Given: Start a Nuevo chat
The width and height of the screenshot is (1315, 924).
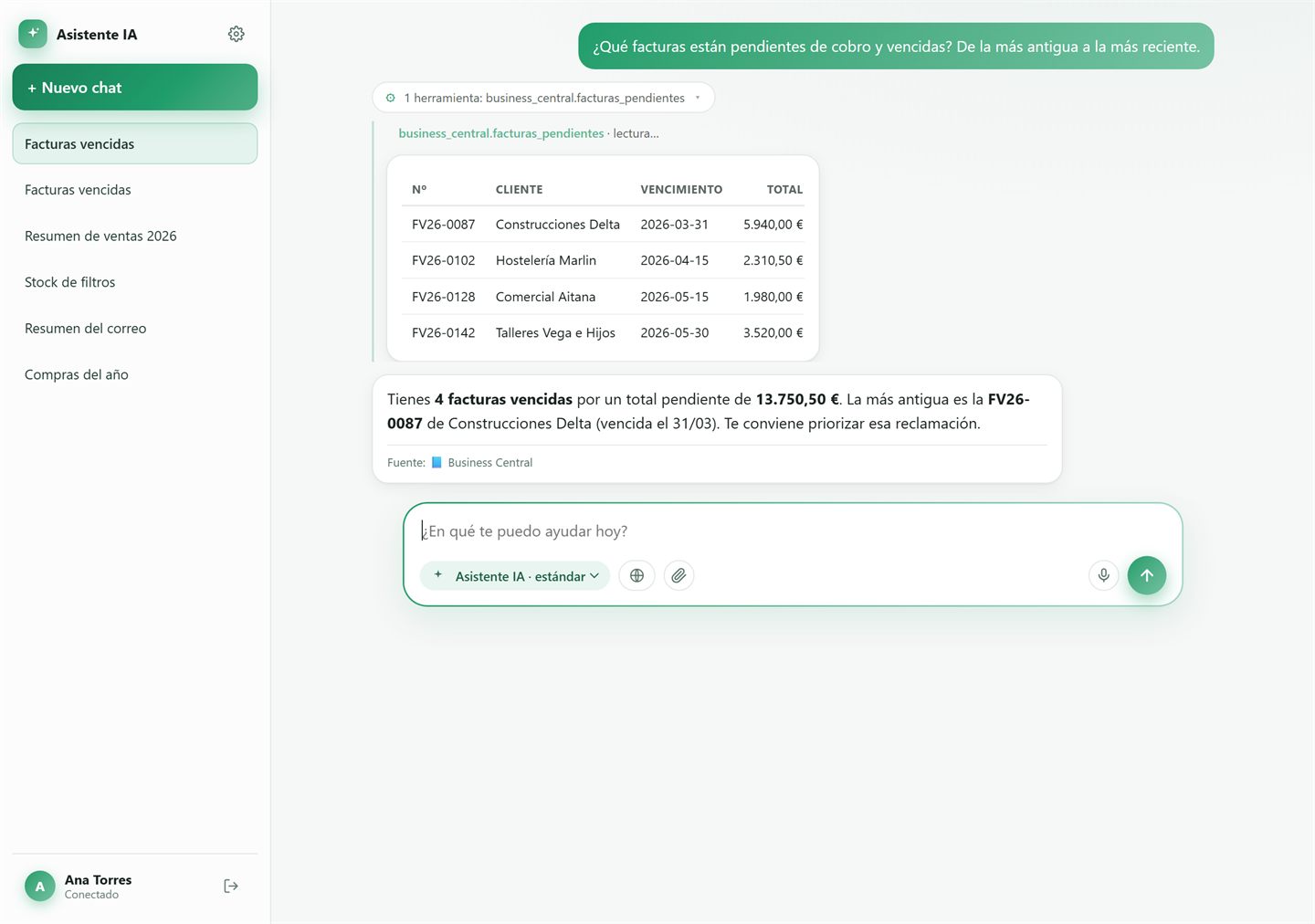Looking at the screenshot, I should (135, 88).
